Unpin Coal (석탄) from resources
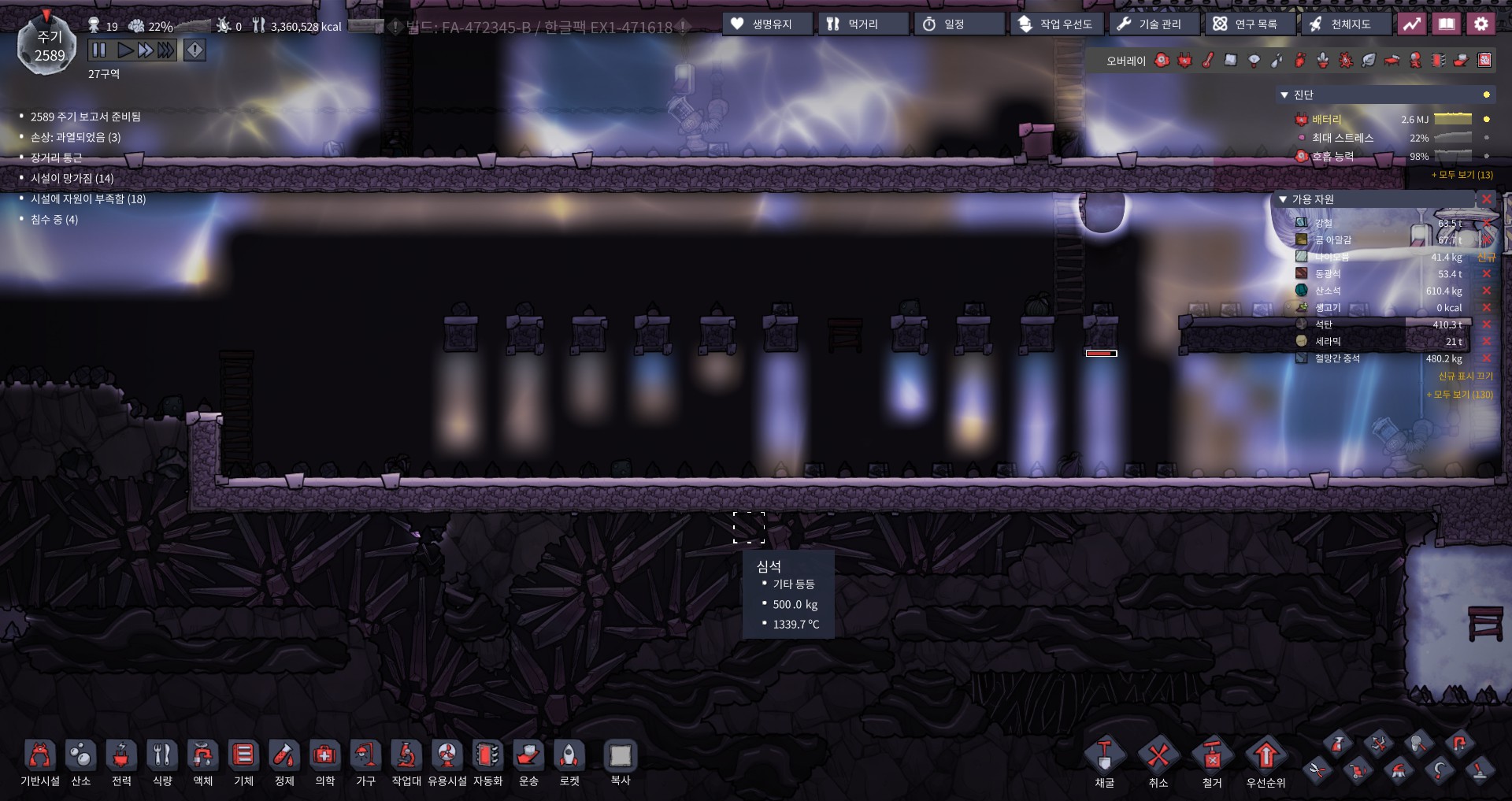The height and width of the screenshot is (801, 1512). coord(1486,324)
